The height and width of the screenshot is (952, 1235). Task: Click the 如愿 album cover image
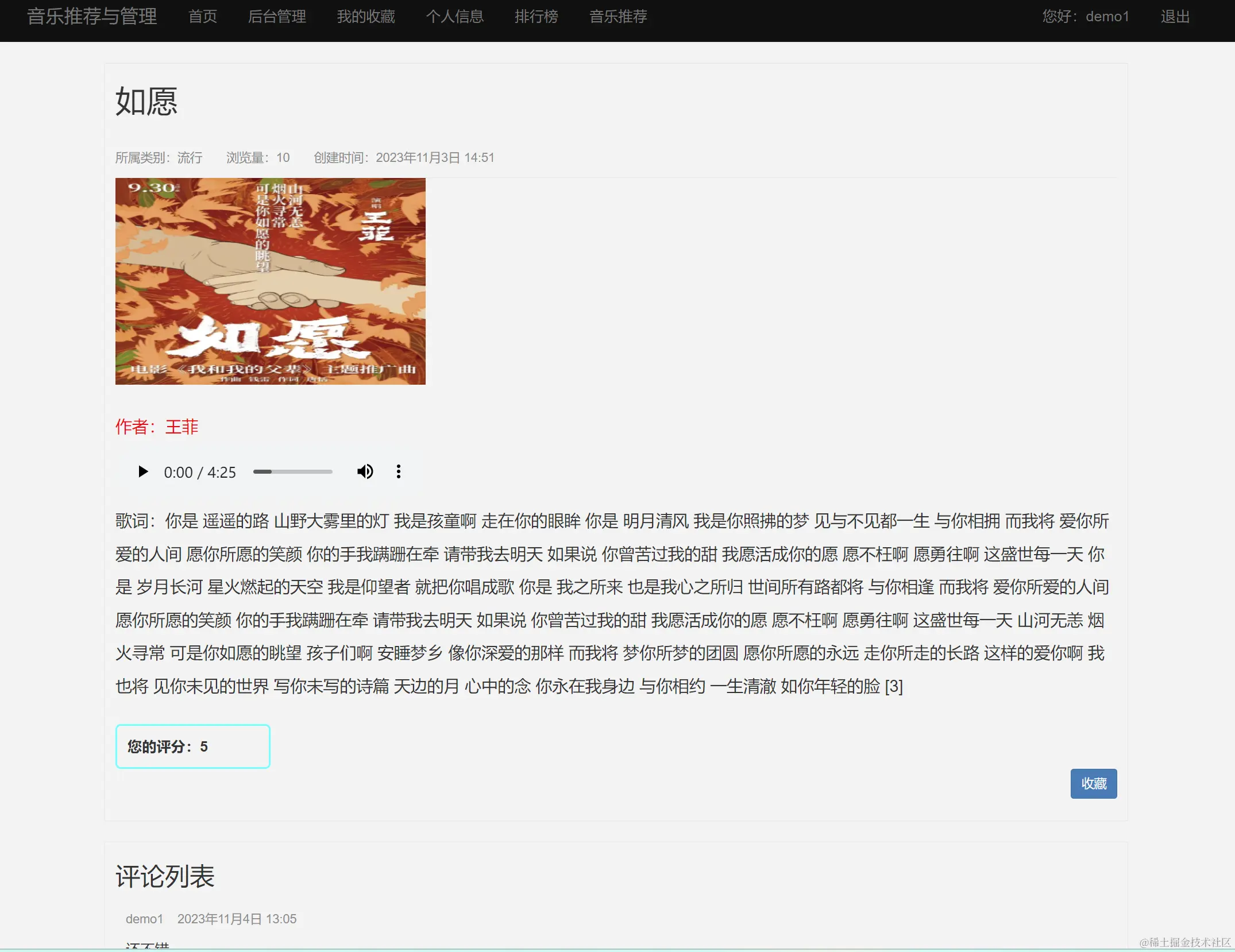tap(270, 281)
